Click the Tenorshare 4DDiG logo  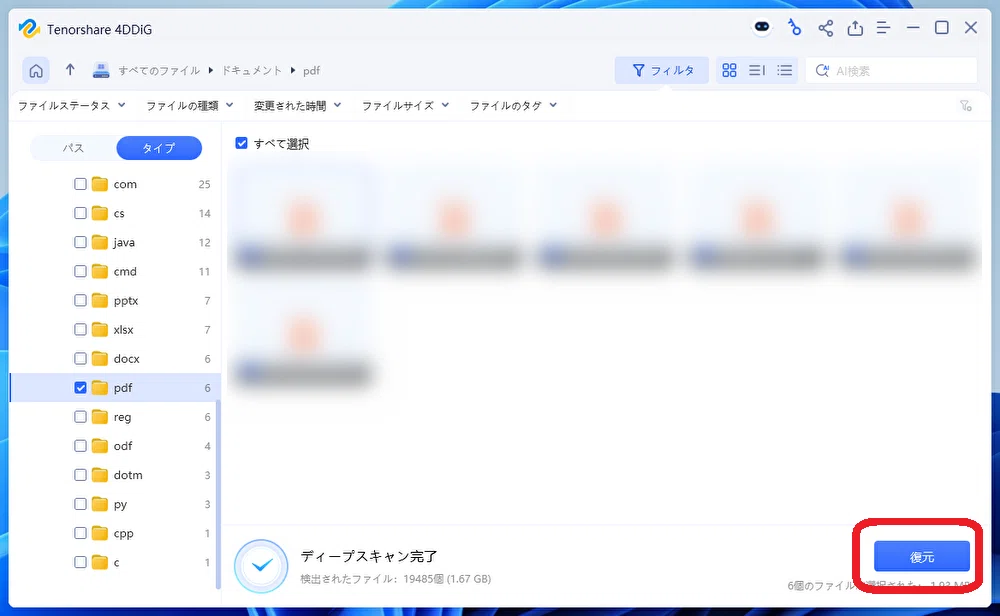point(29,29)
